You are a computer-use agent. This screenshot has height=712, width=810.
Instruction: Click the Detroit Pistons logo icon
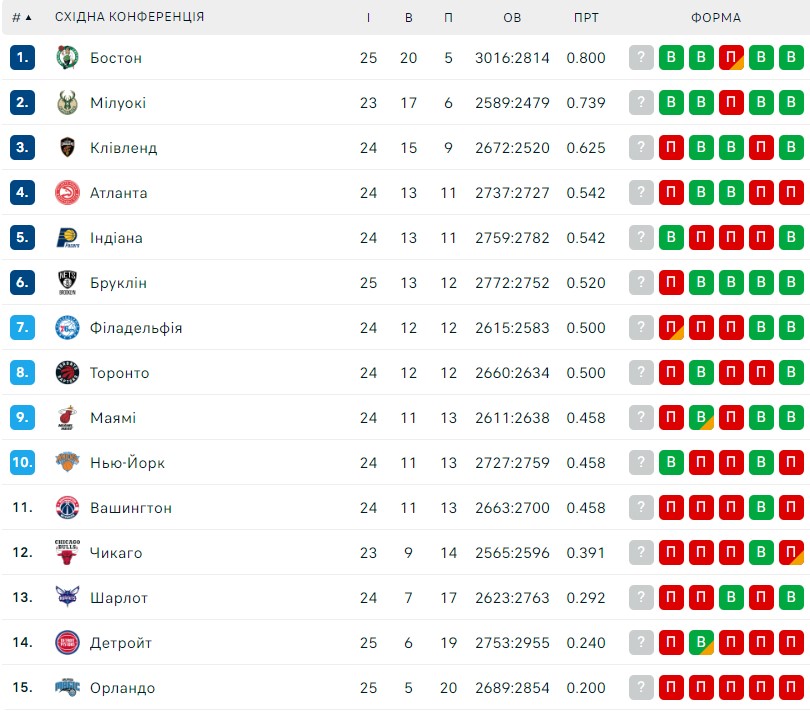(x=67, y=642)
